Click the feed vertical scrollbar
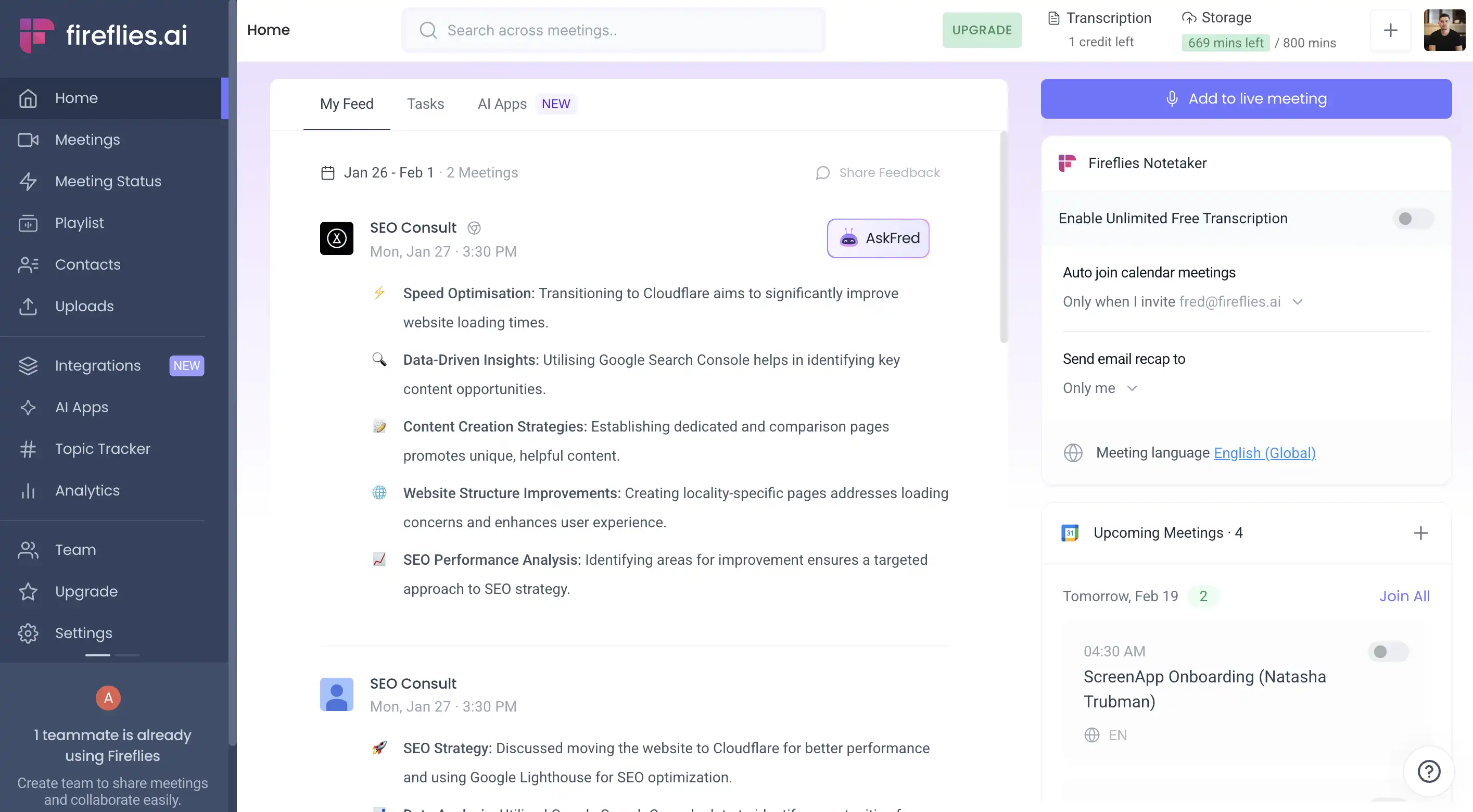The width and height of the screenshot is (1473, 812). 1003,237
